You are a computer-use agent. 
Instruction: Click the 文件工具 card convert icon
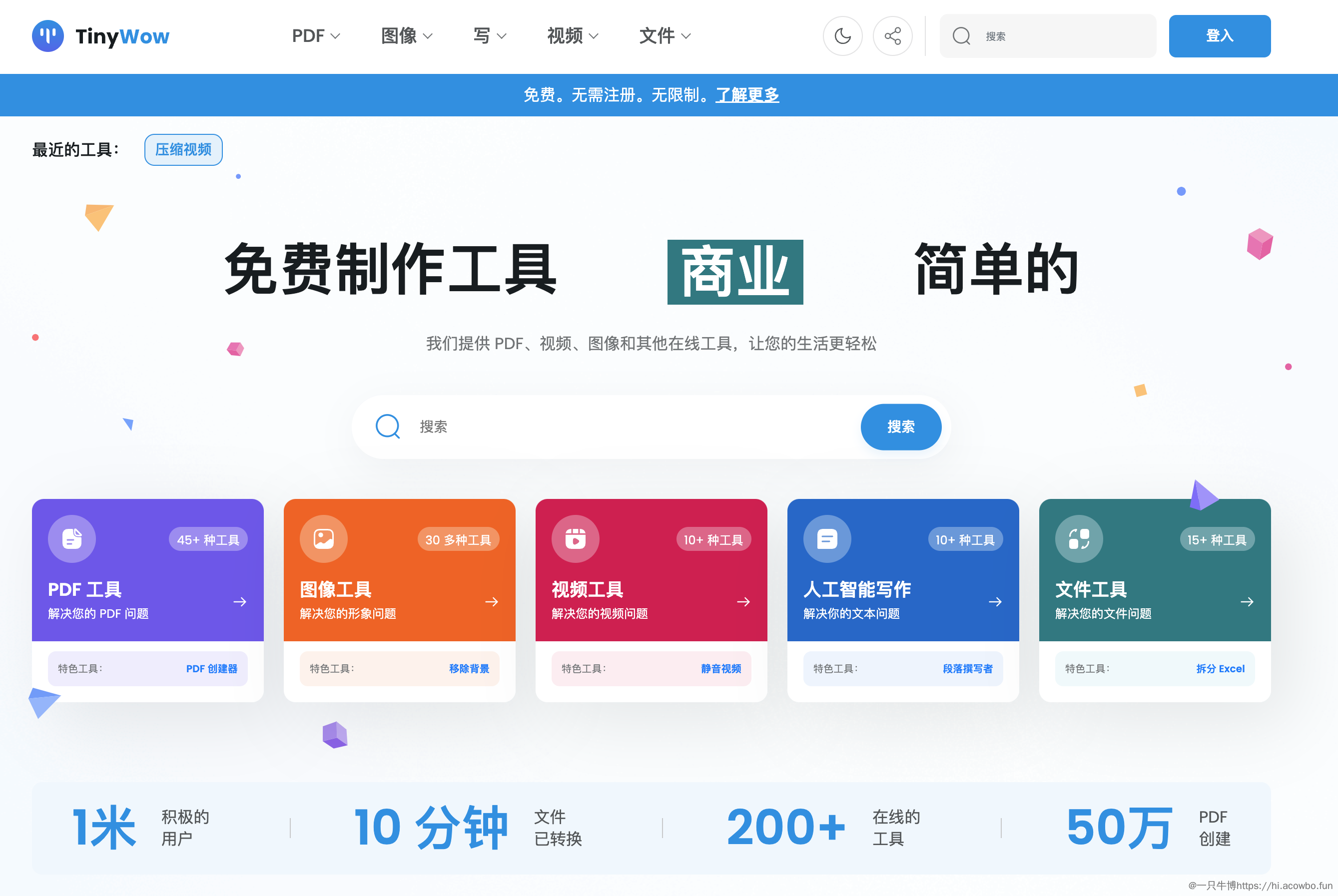1079,539
